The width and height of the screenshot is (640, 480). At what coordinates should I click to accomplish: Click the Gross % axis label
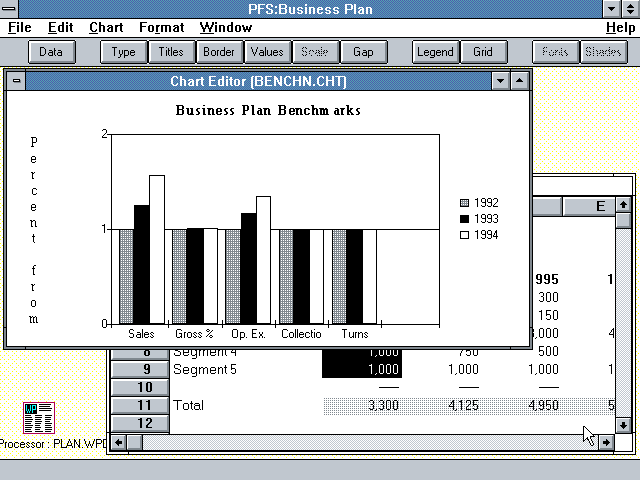[194, 334]
